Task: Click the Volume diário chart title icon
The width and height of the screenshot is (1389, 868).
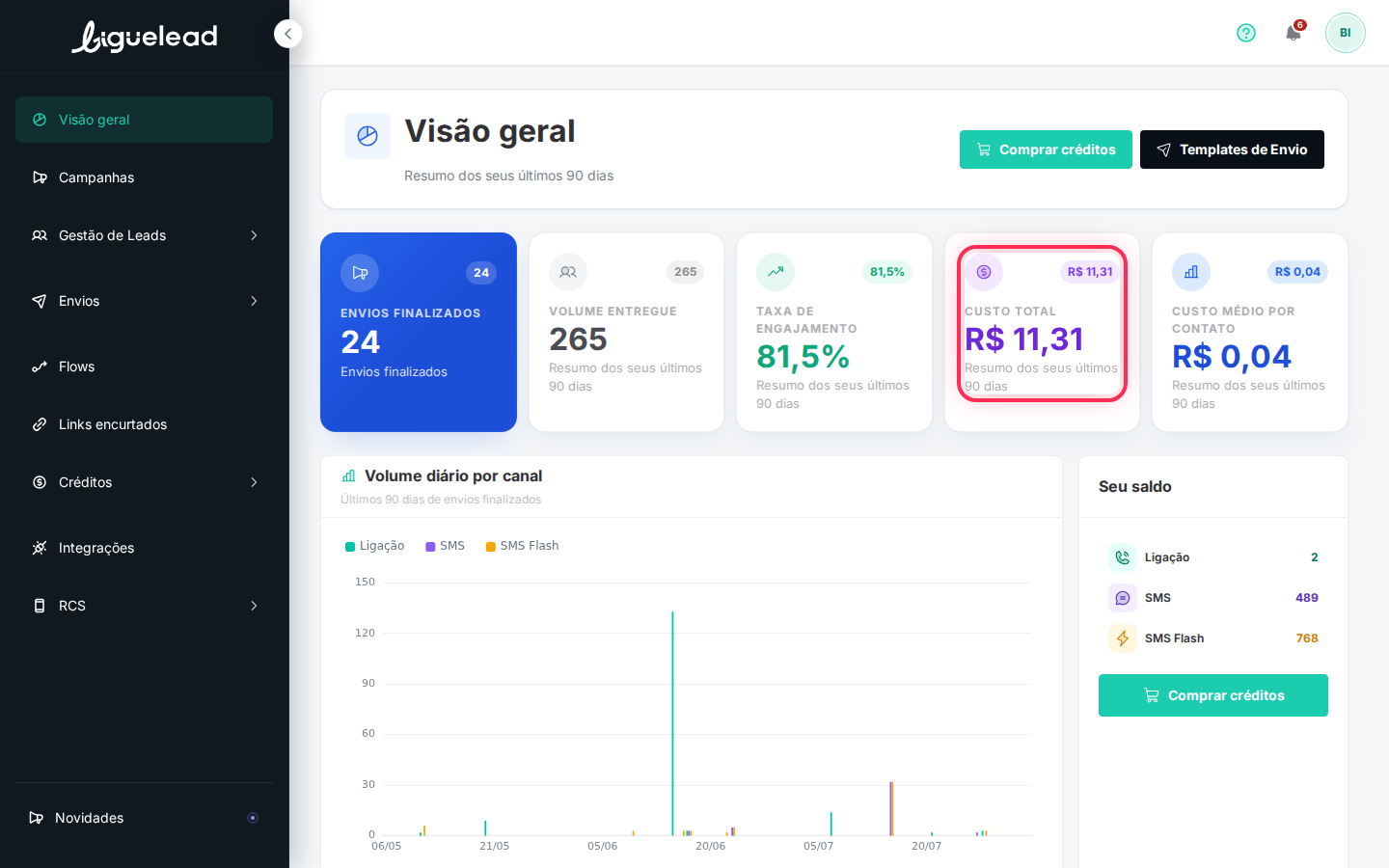Action: (349, 475)
